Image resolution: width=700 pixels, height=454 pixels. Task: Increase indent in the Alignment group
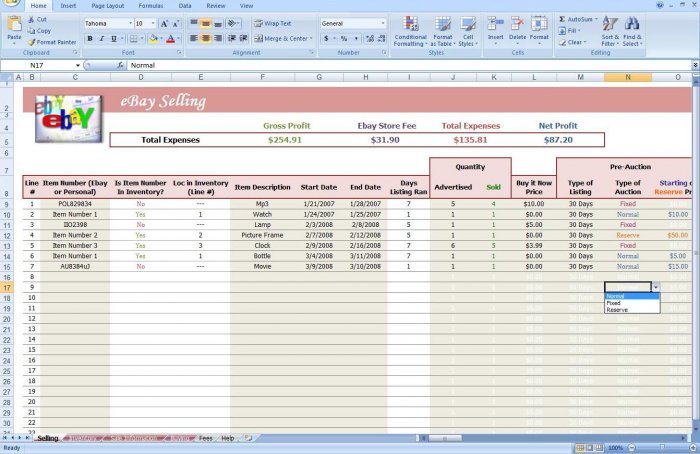(243, 38)
